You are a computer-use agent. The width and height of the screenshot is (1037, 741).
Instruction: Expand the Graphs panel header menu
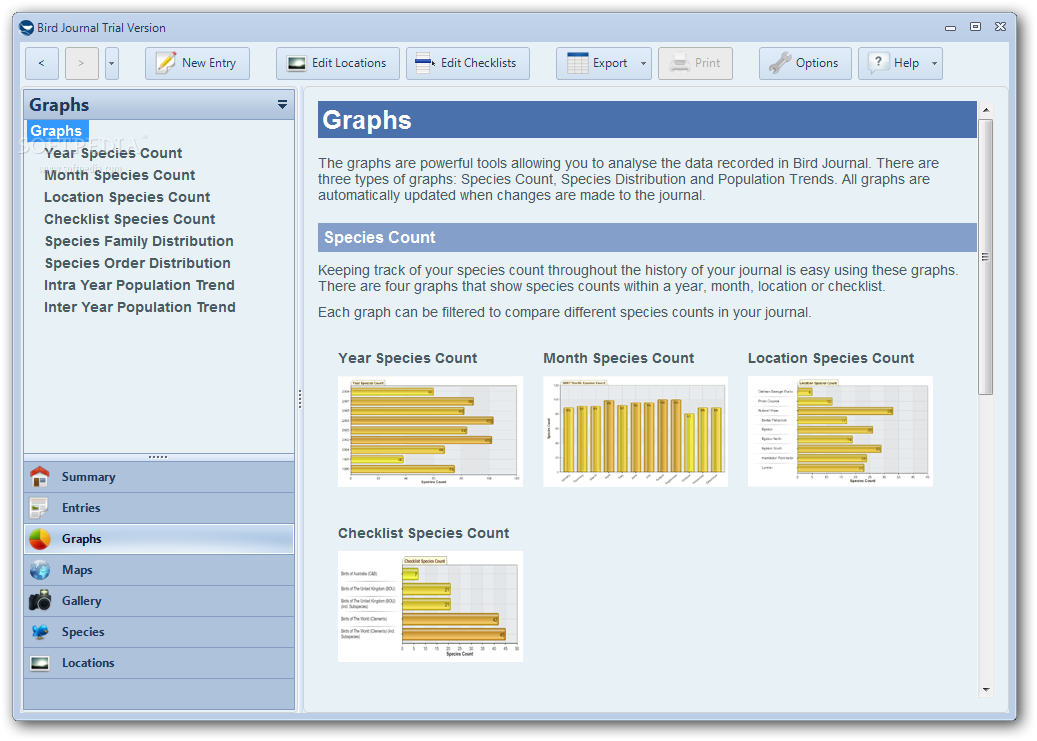click(282, 105)
